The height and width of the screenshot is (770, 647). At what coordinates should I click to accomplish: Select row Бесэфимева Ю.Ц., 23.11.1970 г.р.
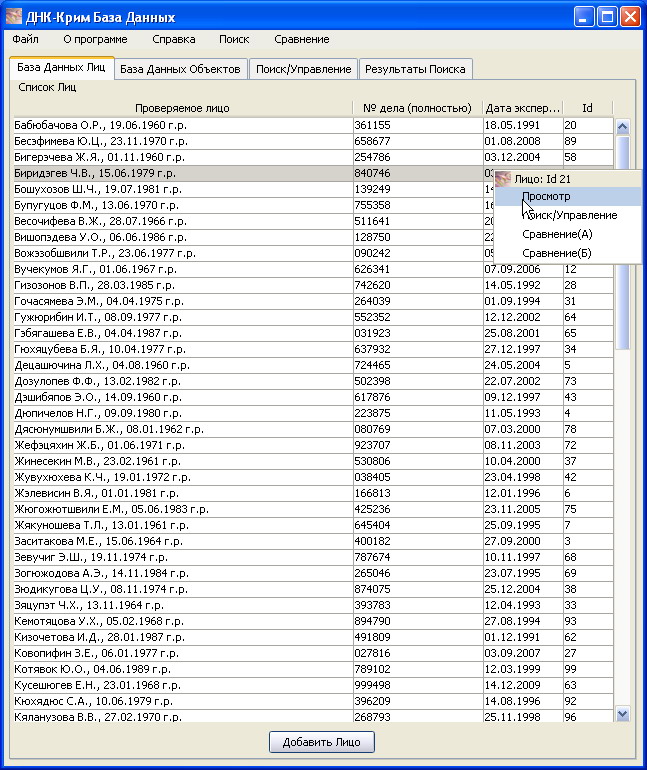[x=313, y=141]
